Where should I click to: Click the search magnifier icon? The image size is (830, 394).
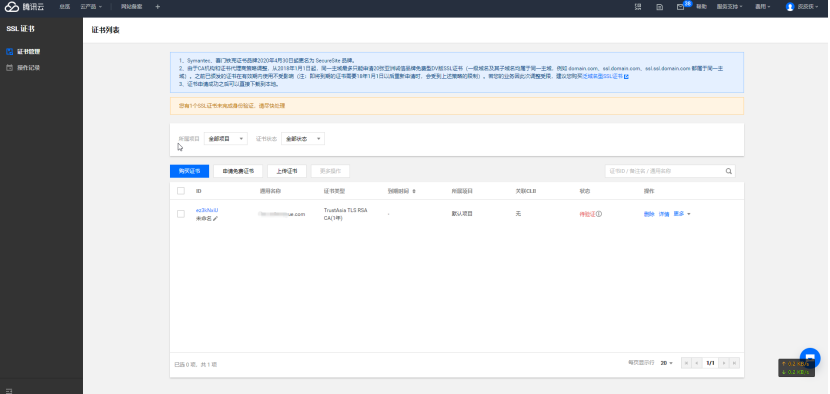click(729, 171)
